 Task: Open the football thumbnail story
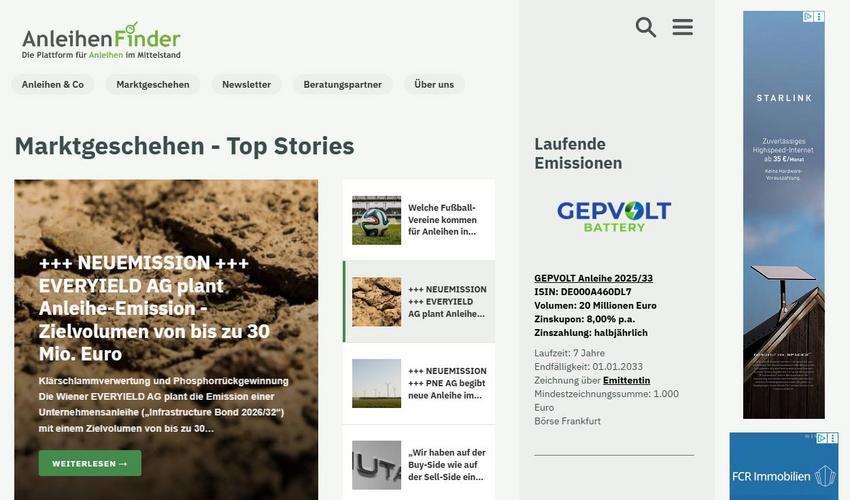pyautogui.click(x=376, y=220)
